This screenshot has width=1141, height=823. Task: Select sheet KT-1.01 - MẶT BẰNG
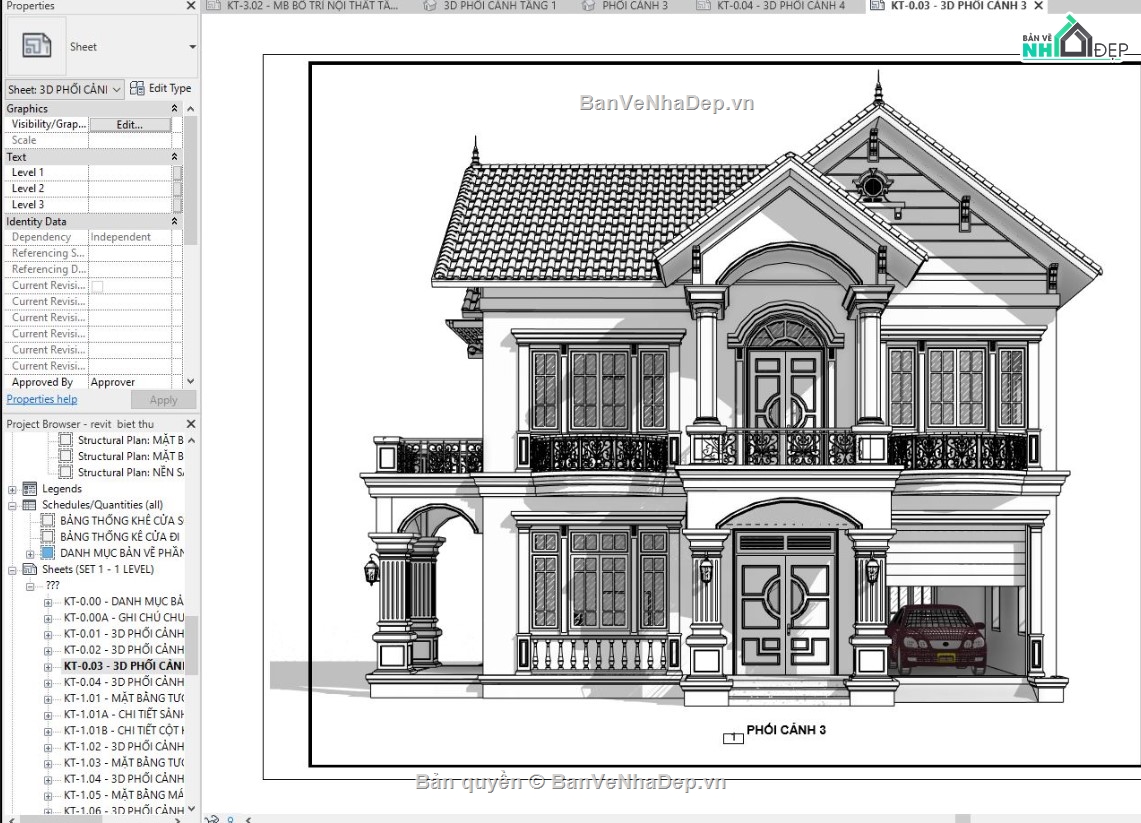click(x=124, y=698)
